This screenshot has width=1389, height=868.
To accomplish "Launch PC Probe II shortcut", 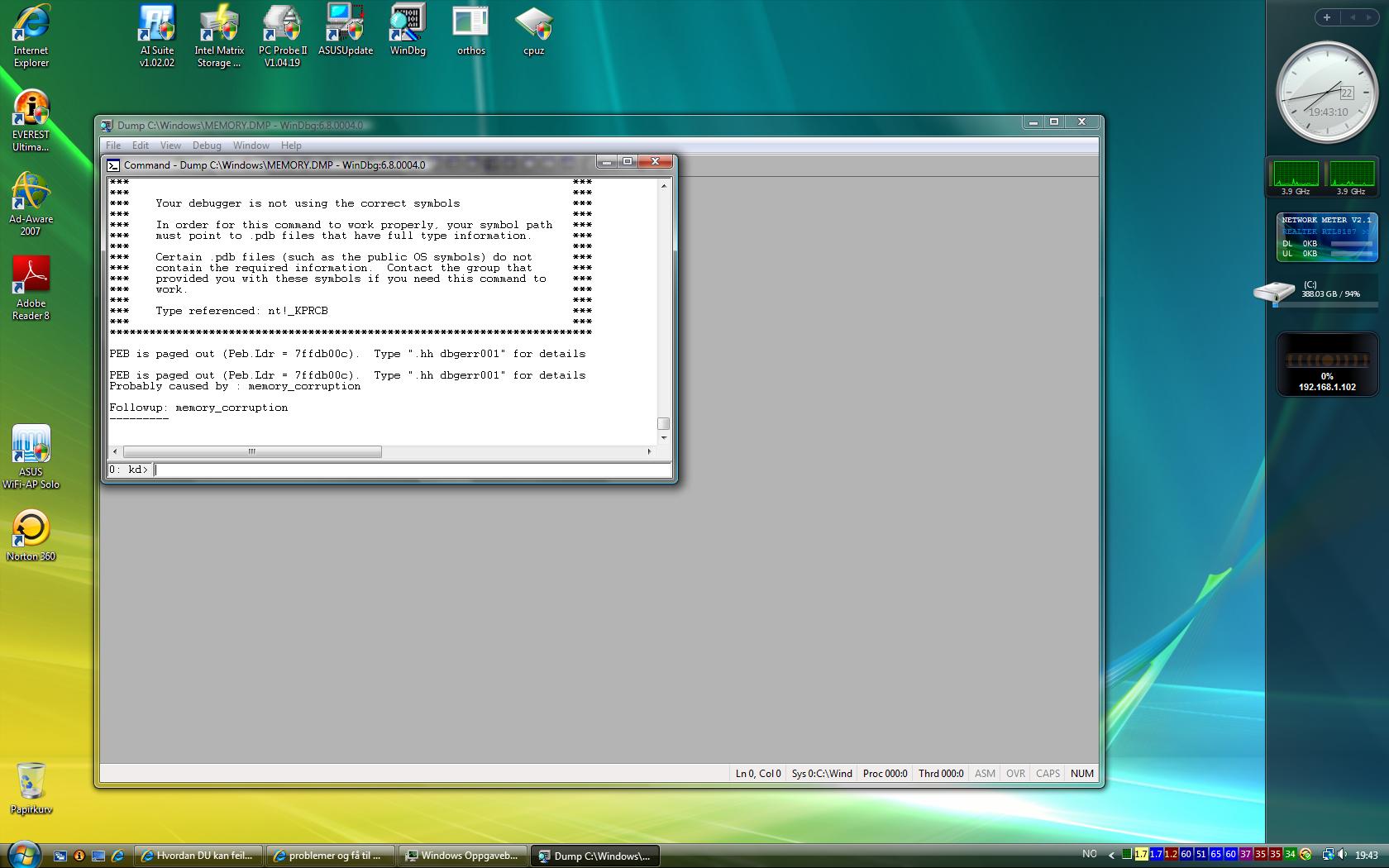I will click(282, 25).
